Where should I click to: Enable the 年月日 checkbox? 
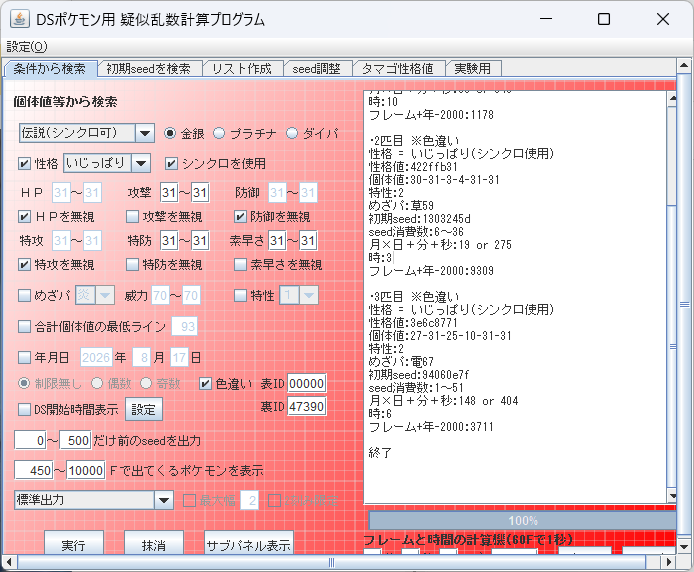[24, 357]
